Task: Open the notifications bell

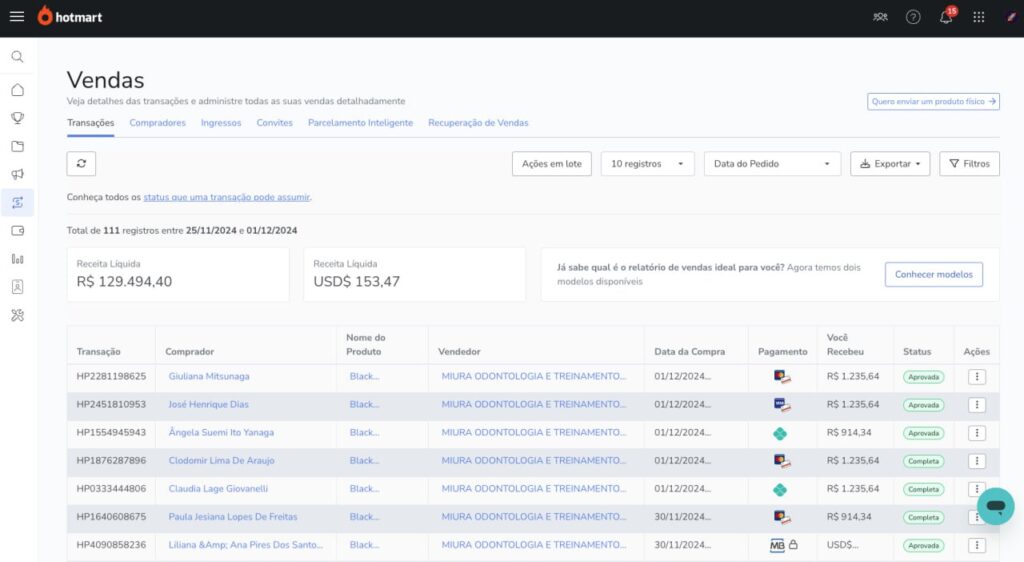Action: 946,17
